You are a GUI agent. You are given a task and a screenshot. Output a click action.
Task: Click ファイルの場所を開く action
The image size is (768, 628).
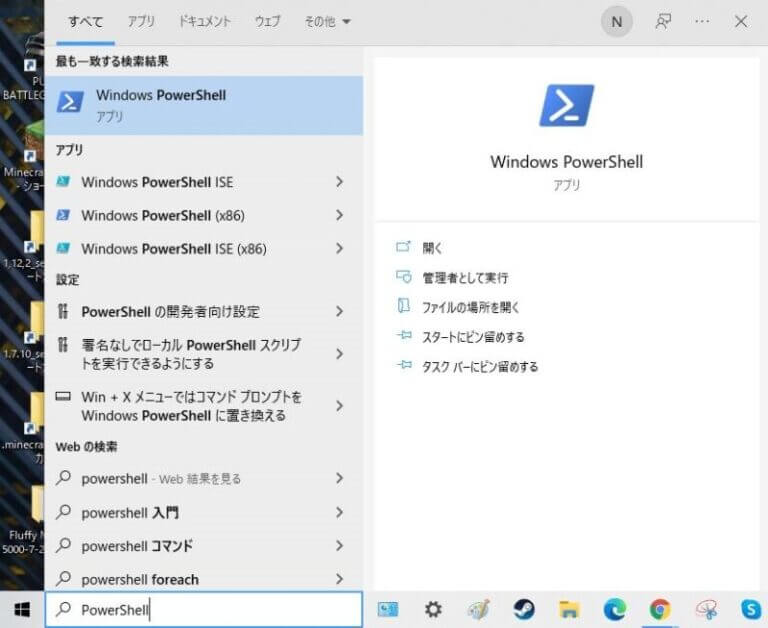[457, 307]
